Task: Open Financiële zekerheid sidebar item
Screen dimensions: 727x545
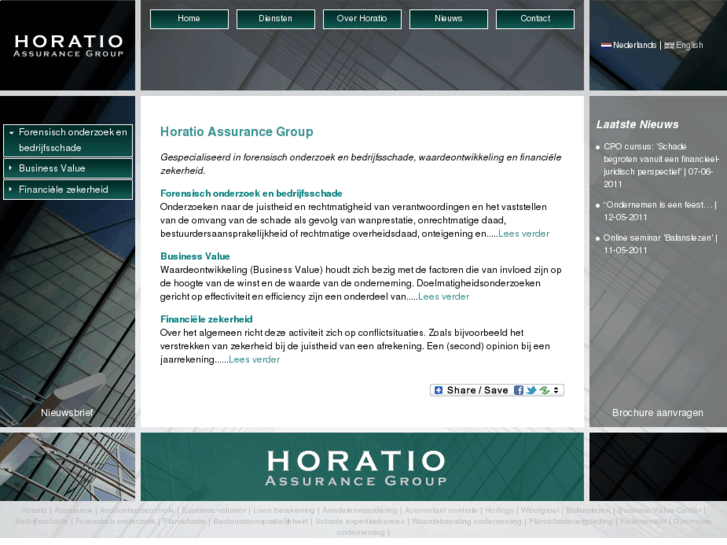Action: (x=68, y=190)
